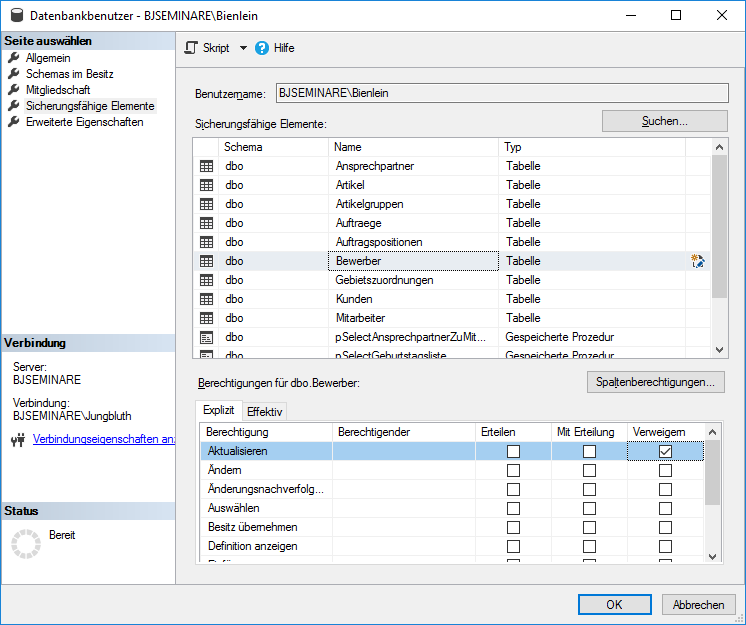This screenshot has height=625, width=746.
Task: Click the stored procedure icon for pSelectAnsprechpartnerZuMit
Action: click(207, 338)
